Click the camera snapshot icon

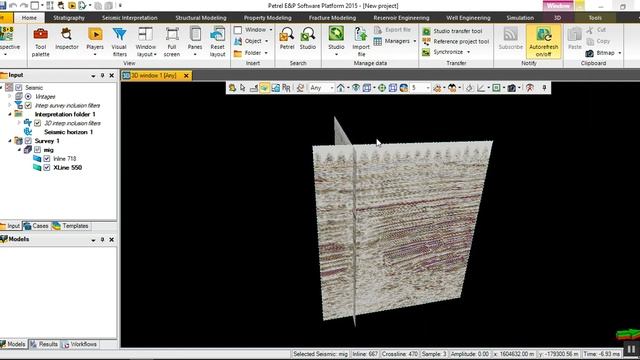click(511, 88)
